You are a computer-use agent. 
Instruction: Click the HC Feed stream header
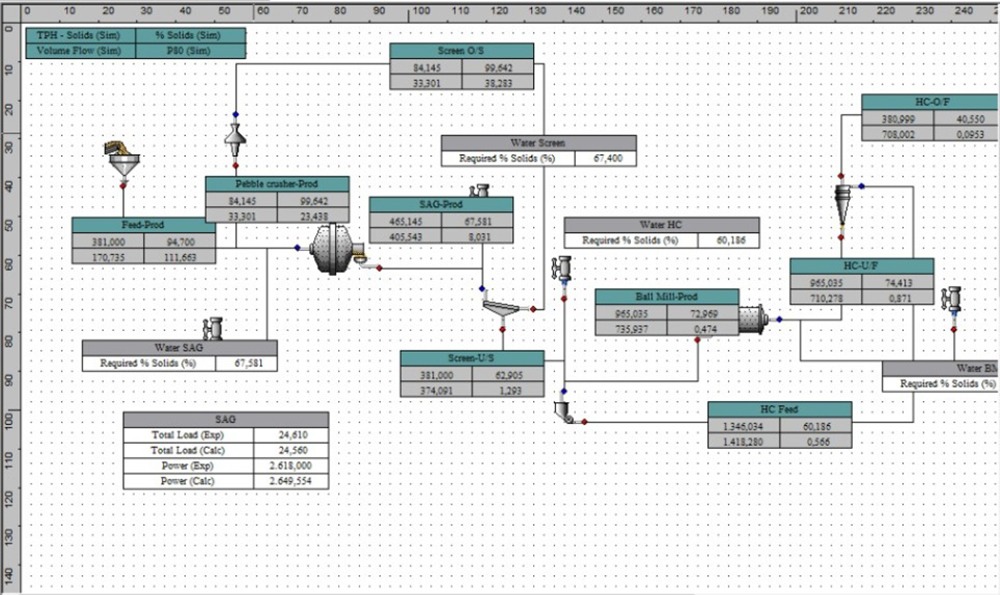pos(779,409)
